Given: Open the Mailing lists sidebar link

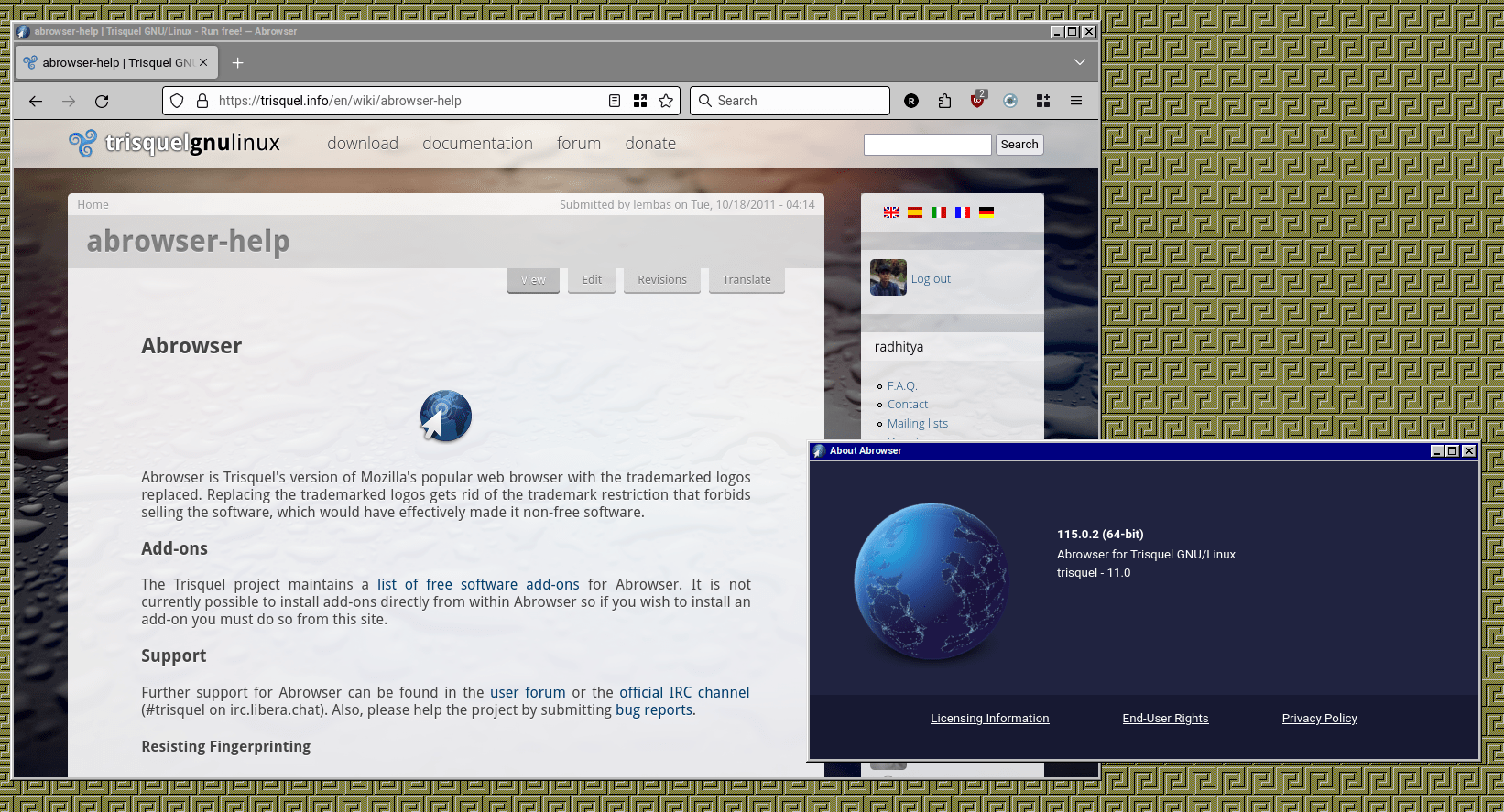Looking at the screenshot, I should click(918, 424).
